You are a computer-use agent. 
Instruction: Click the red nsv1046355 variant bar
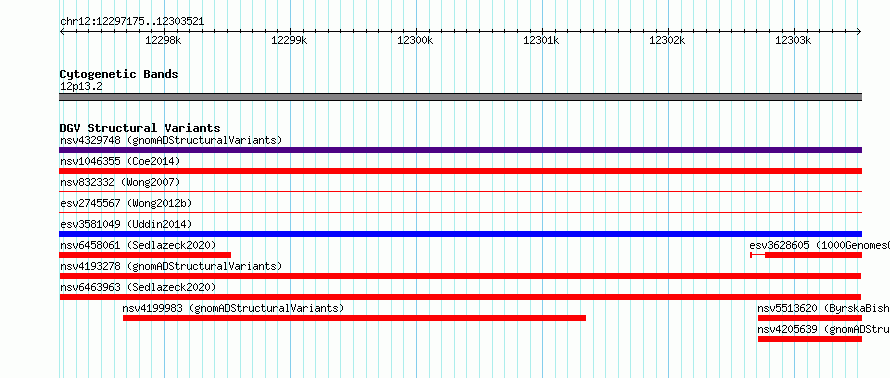[x=460, y=171]
